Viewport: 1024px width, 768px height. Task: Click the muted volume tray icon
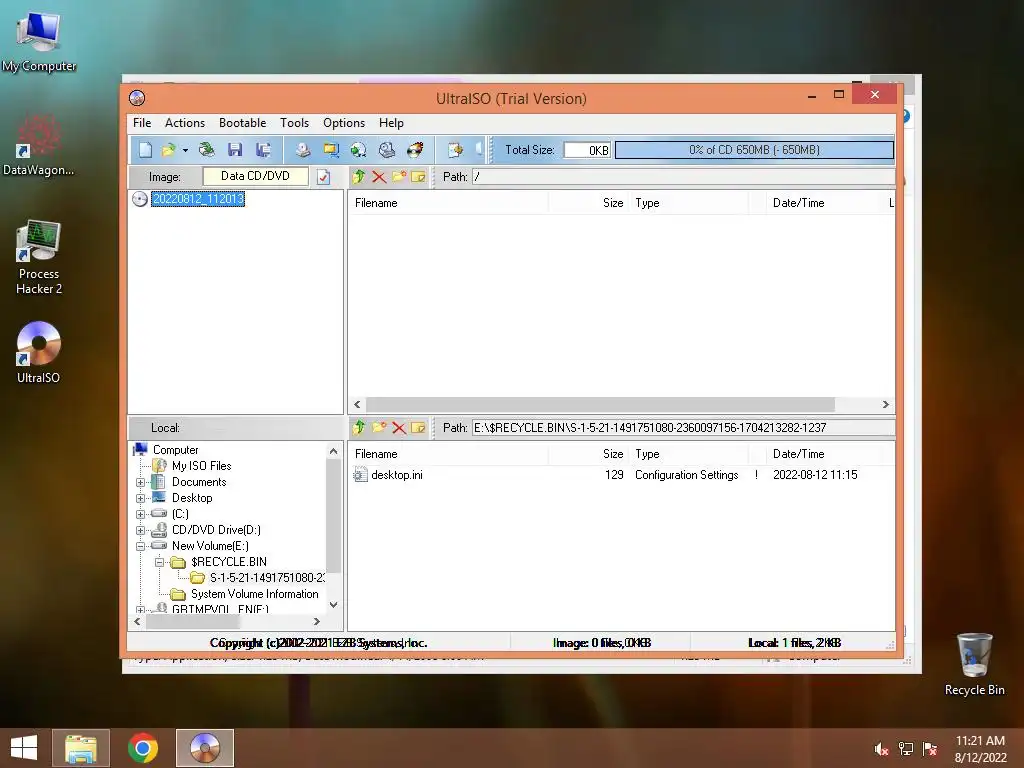click(882, 749)
